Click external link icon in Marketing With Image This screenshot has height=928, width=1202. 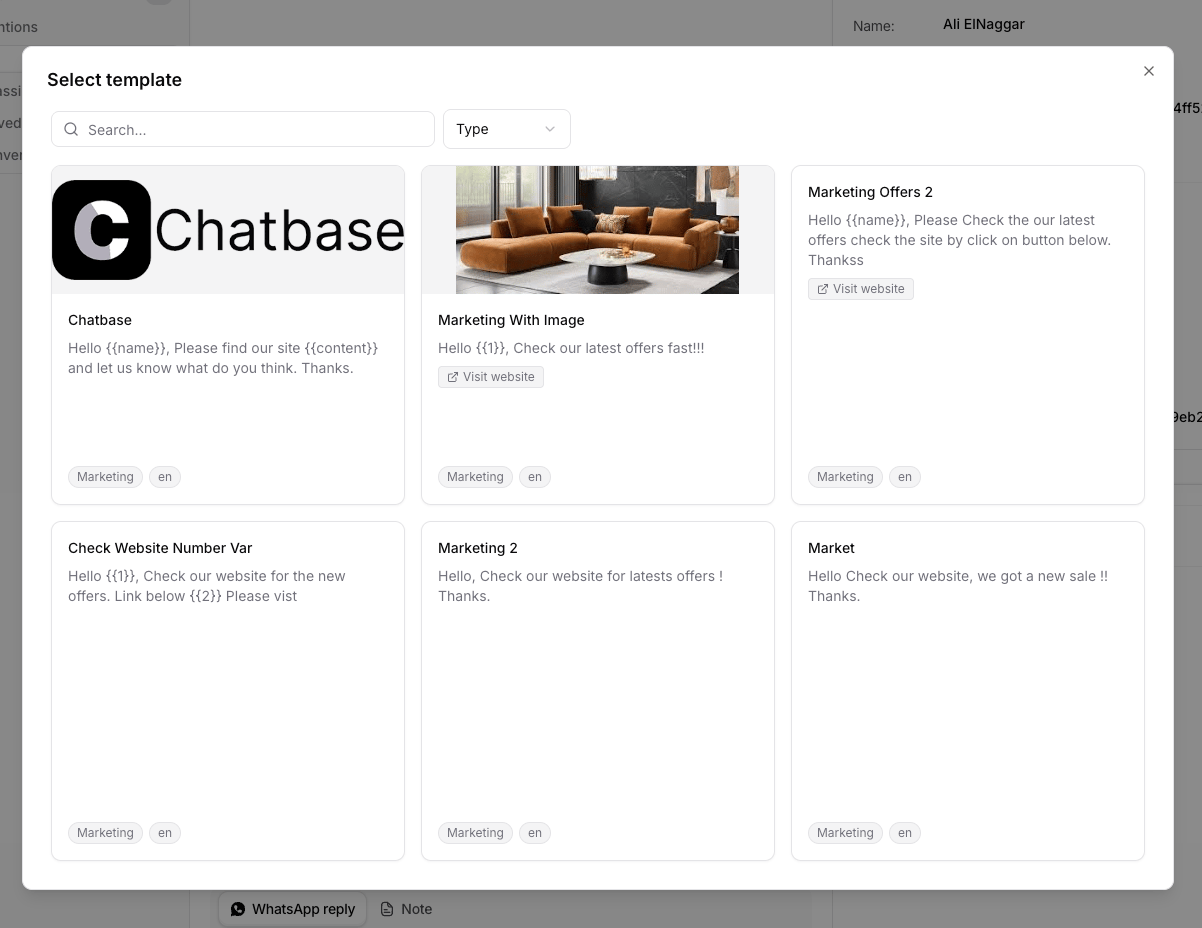453,377
